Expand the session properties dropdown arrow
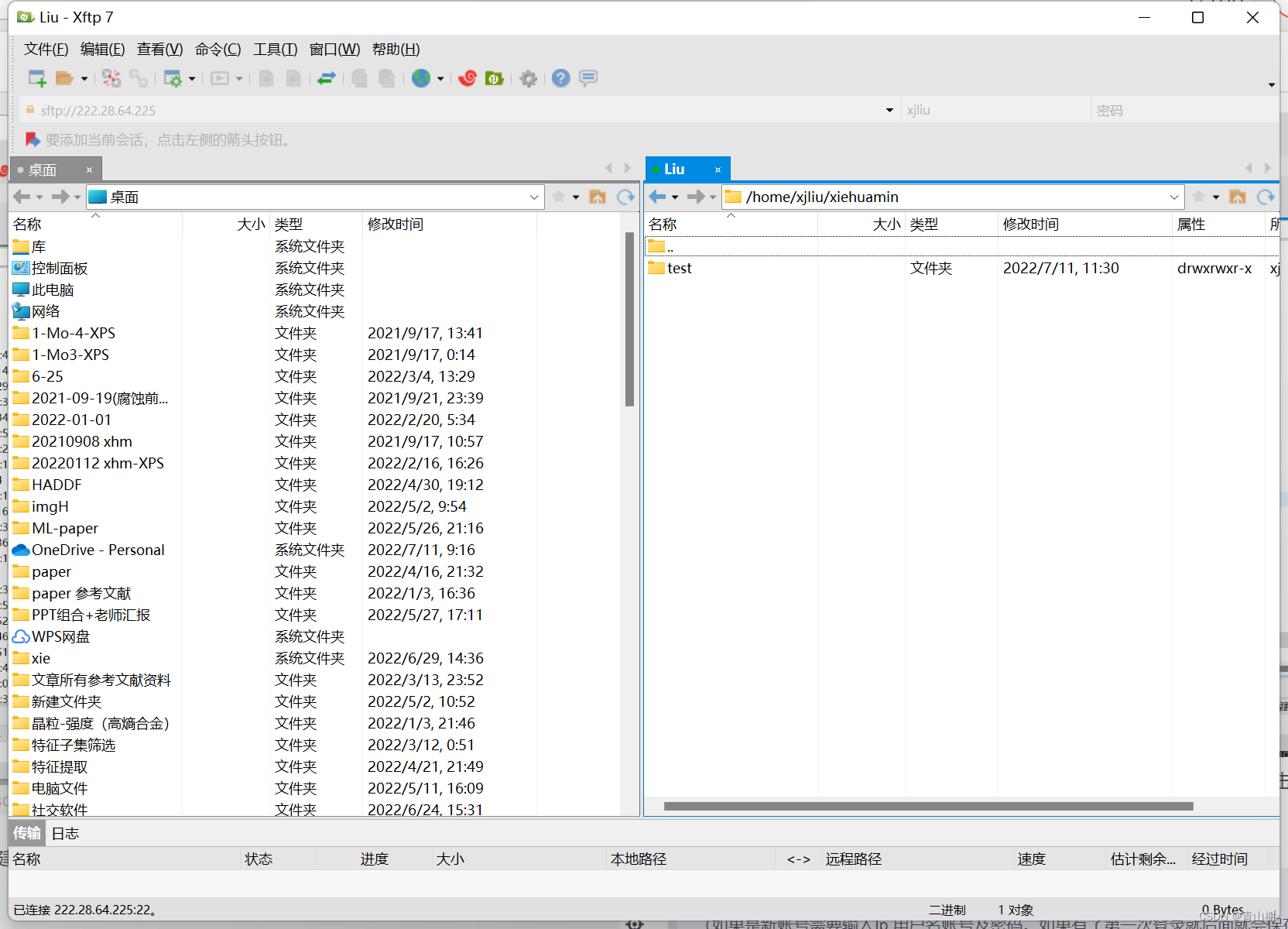The height and width of the screenshot is (929, 1288). 192,78
